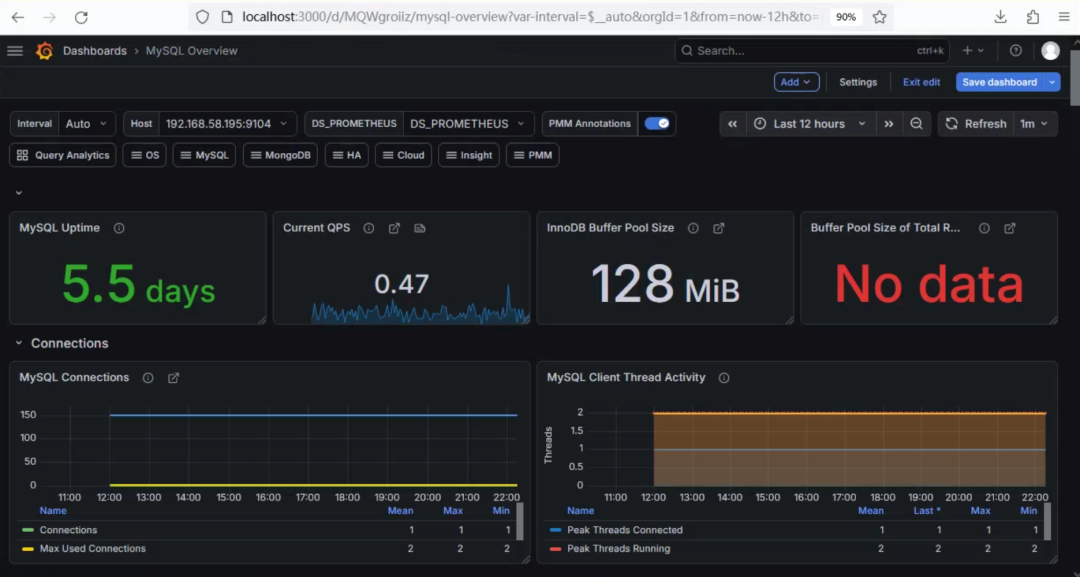
Task: Toggle Peak Threads Running legend series
Action: (x=619, y=549)
